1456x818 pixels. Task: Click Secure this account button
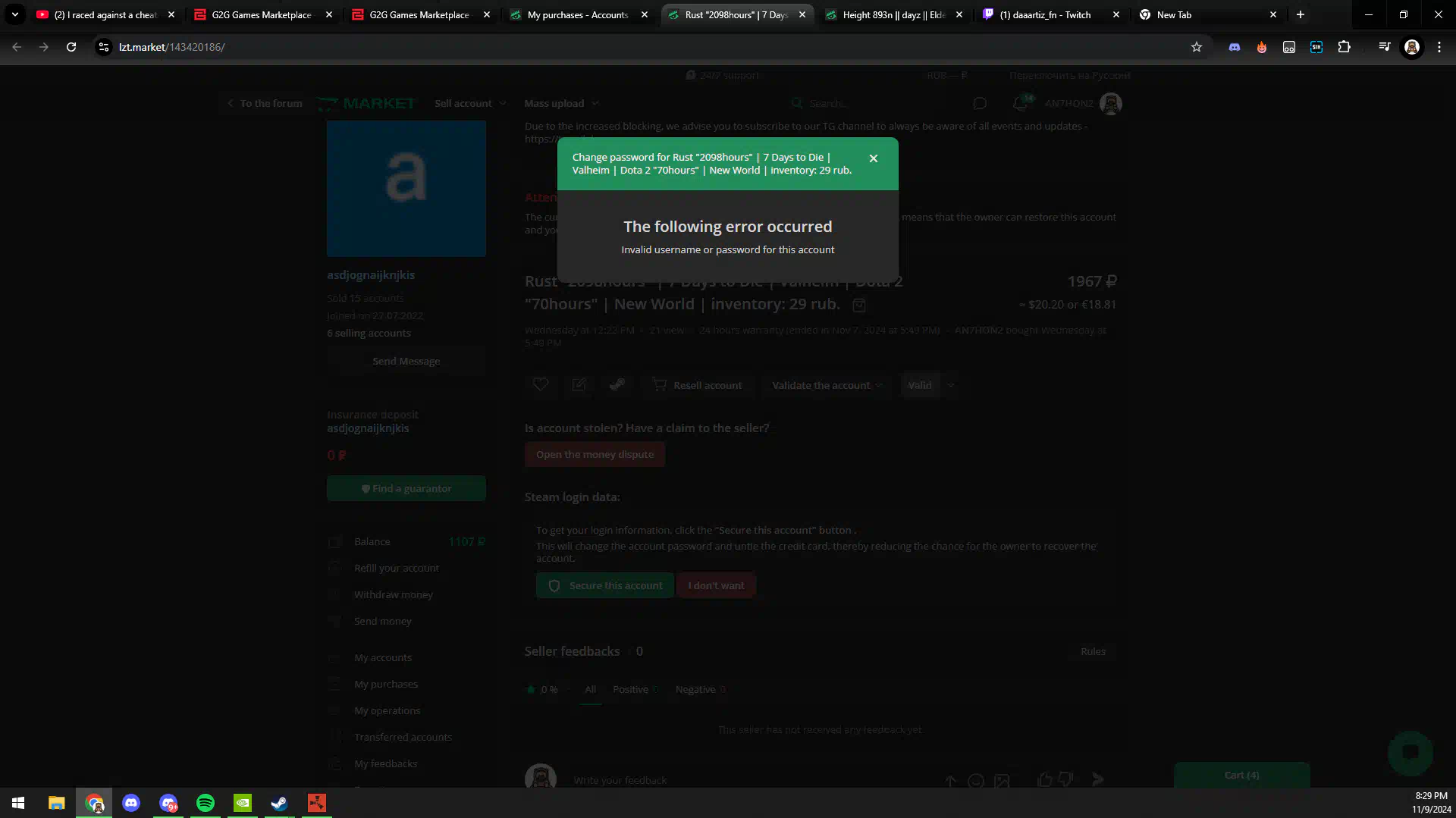click(605, 585)
